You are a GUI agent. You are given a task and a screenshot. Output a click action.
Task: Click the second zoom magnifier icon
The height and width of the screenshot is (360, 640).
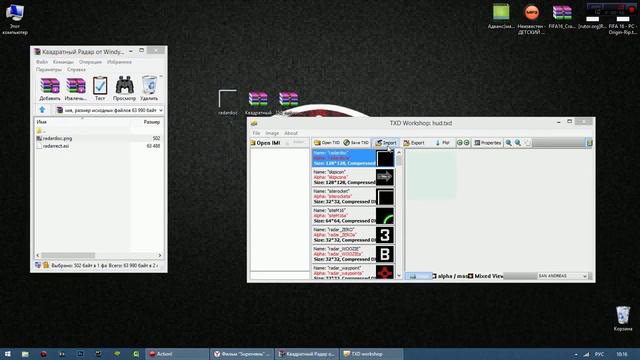[518, 143]
